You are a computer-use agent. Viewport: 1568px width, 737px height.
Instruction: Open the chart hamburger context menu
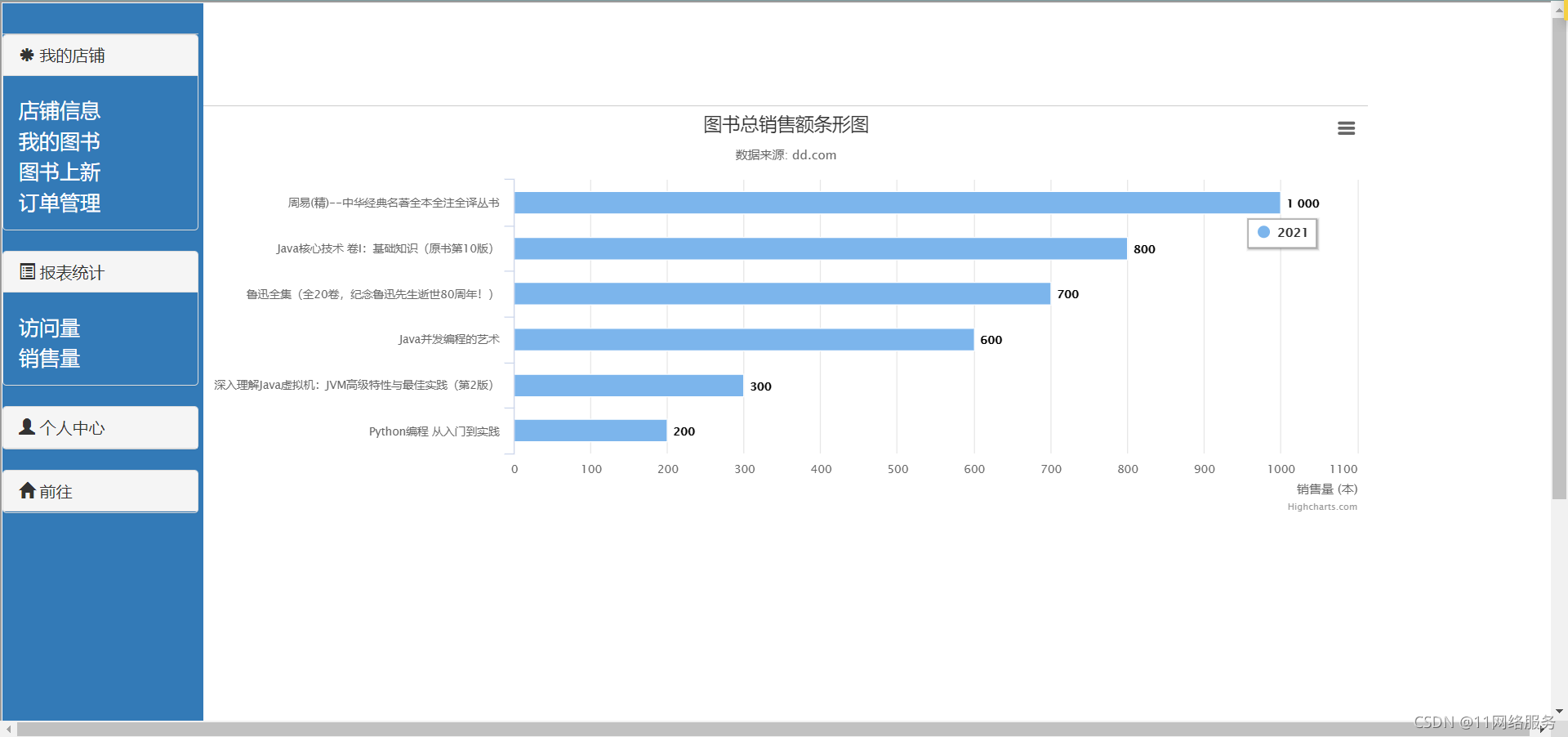click(x=1346, y=128)
